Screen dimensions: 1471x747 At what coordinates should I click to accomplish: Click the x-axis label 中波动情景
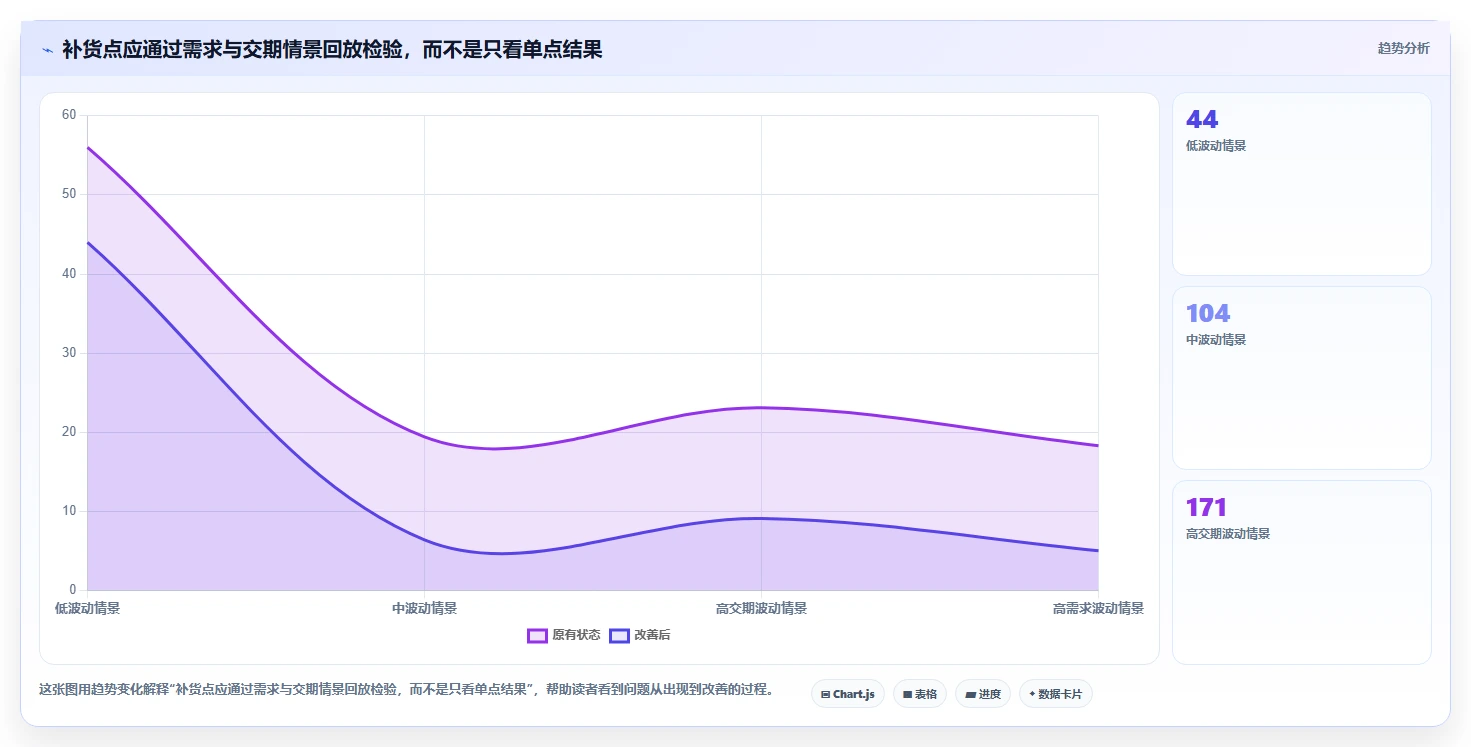coord(424,608)
